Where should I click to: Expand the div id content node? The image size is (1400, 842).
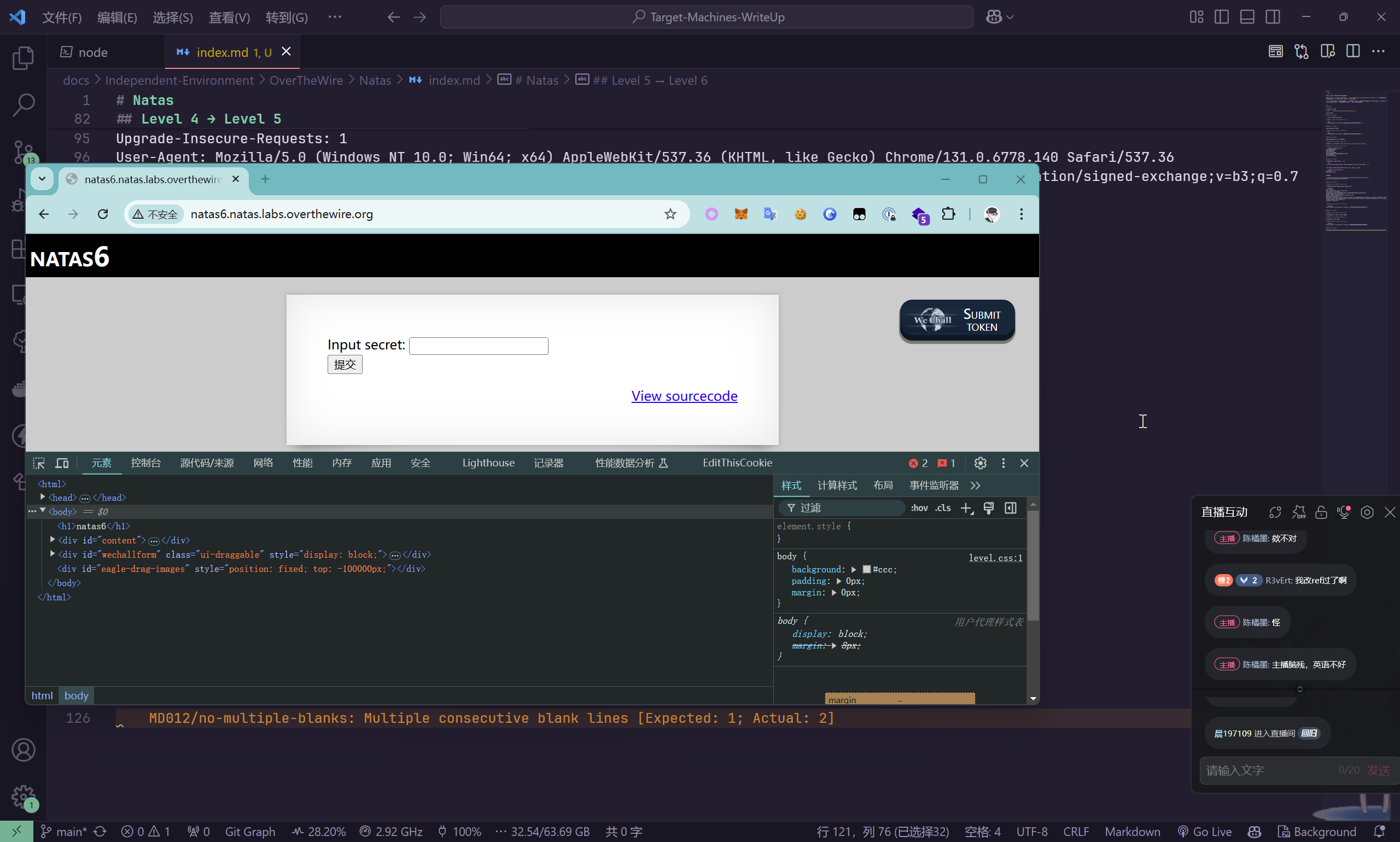tap(52, 540)
